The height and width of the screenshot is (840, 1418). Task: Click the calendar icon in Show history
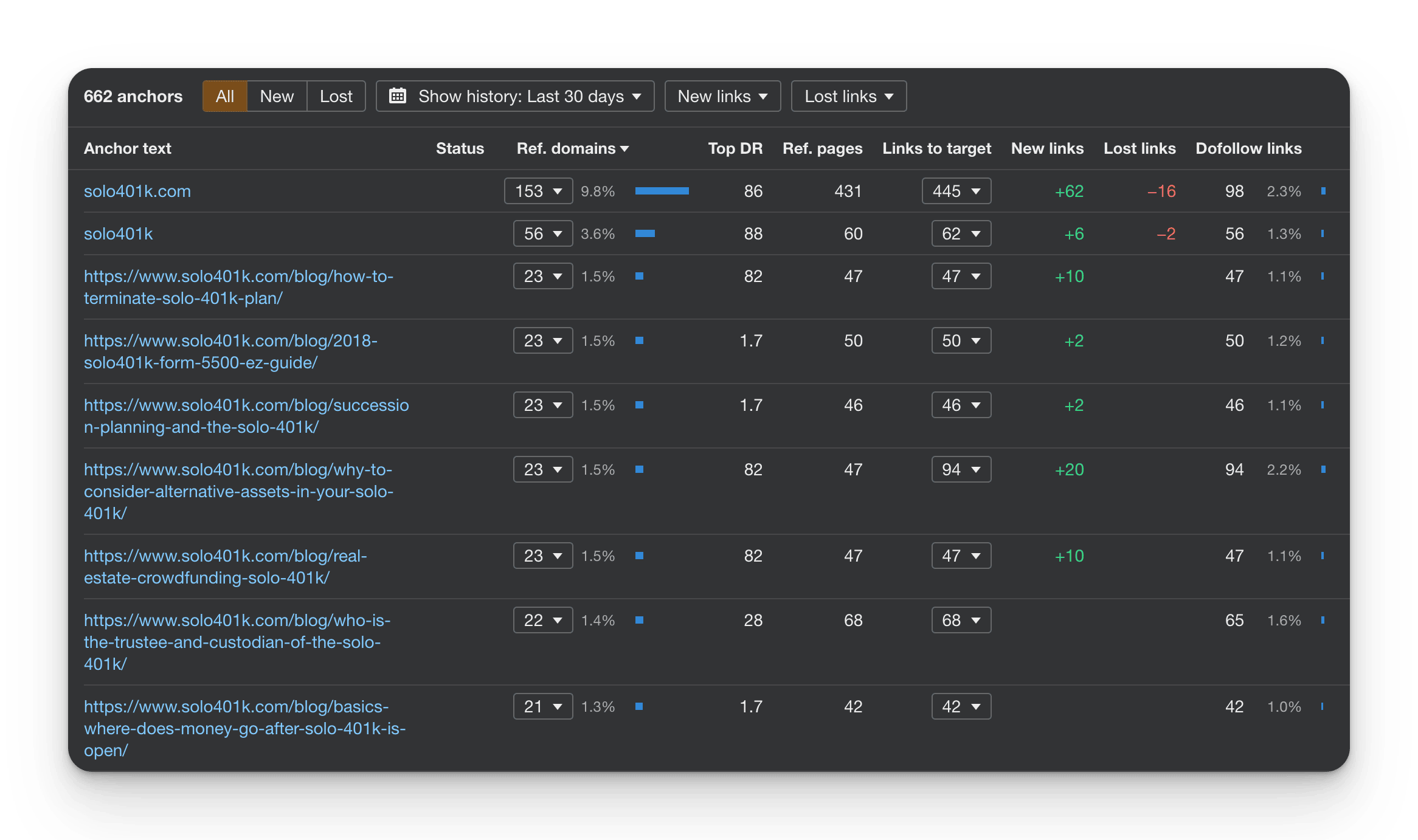click(x=398, y=96)
